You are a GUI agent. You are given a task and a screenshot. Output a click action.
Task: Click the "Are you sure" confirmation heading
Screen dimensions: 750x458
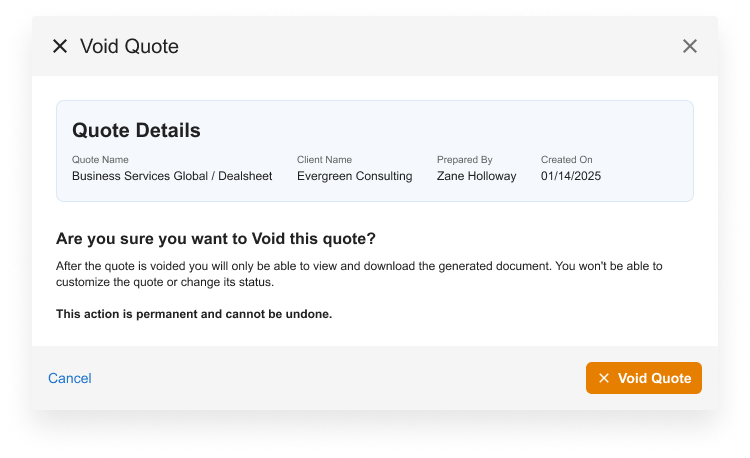click(x=215, y=239)
